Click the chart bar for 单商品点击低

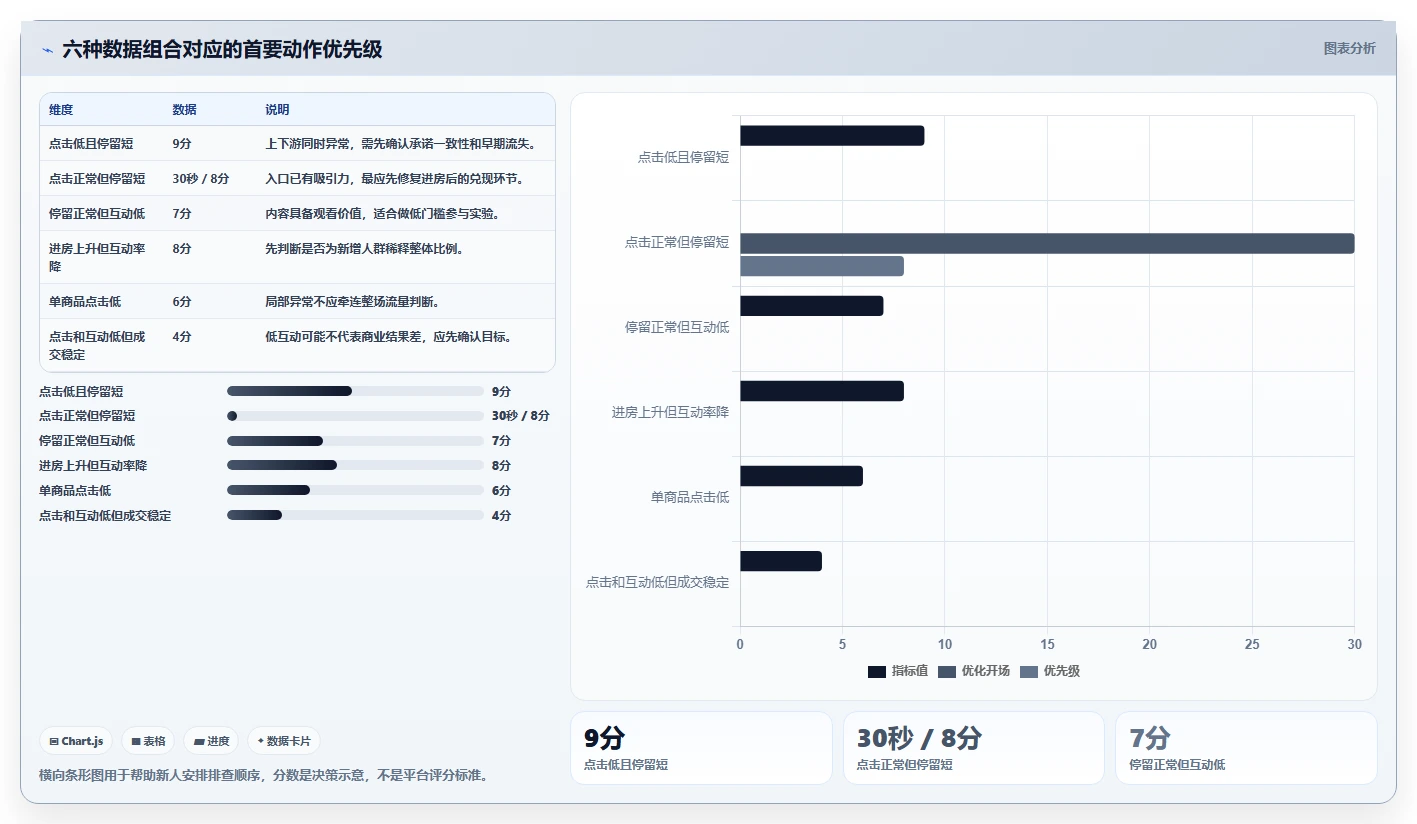click(801, 476)
